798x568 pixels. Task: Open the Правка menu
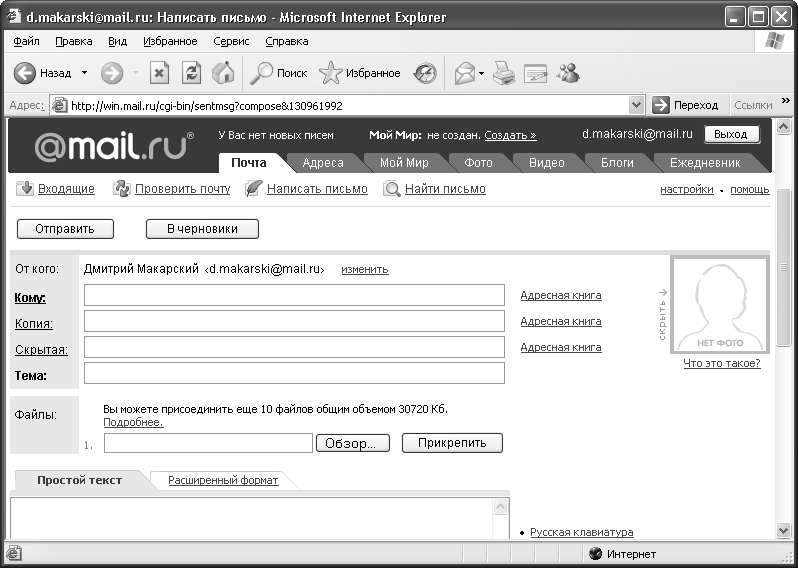click(74, 41)
